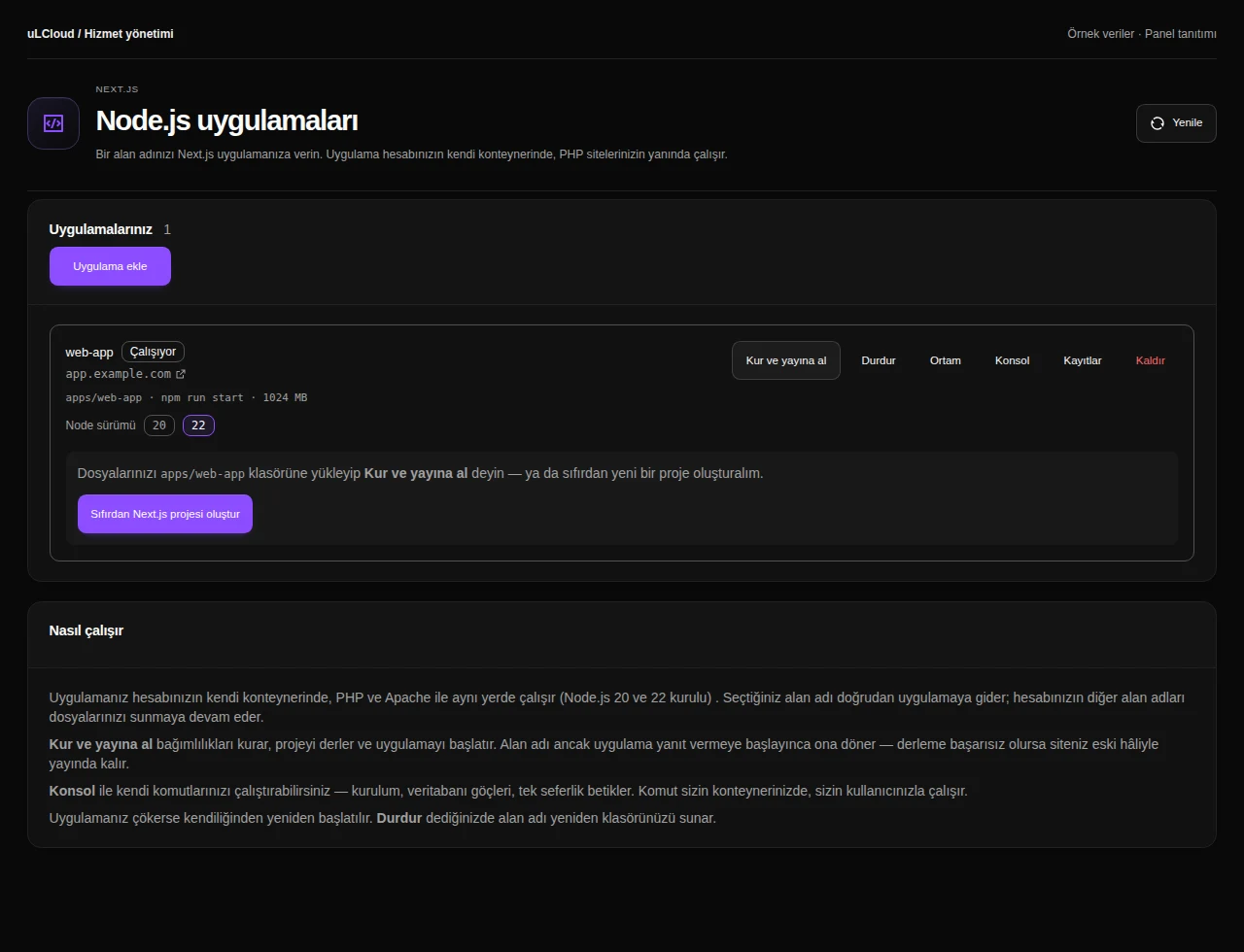Click the Uygulamalarınız section title
1244x952 pixels.
101,229
